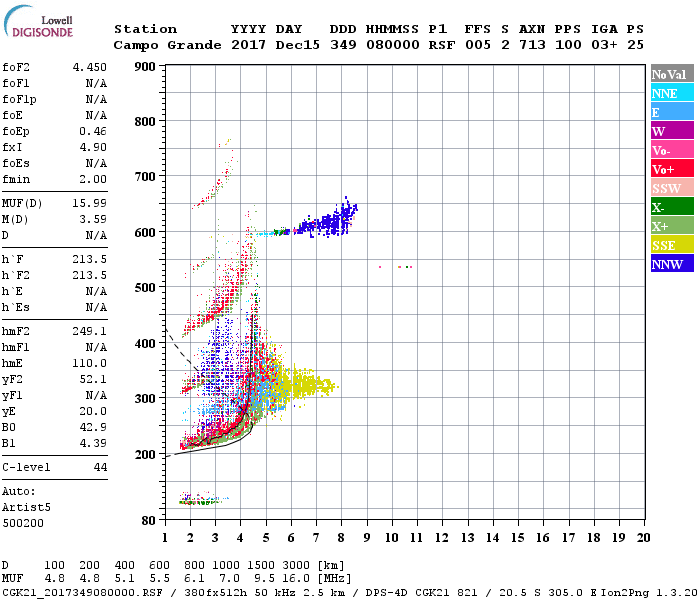
Task: Click the MUF(D) value 15.99
Action: (x=90, y=204)
